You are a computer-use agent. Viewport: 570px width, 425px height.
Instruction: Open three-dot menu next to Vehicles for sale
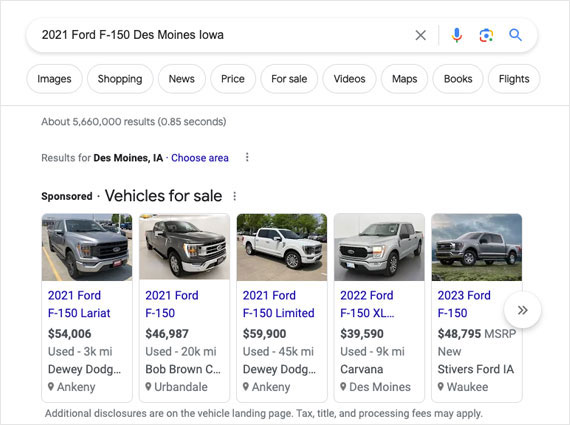pos(234,196)
